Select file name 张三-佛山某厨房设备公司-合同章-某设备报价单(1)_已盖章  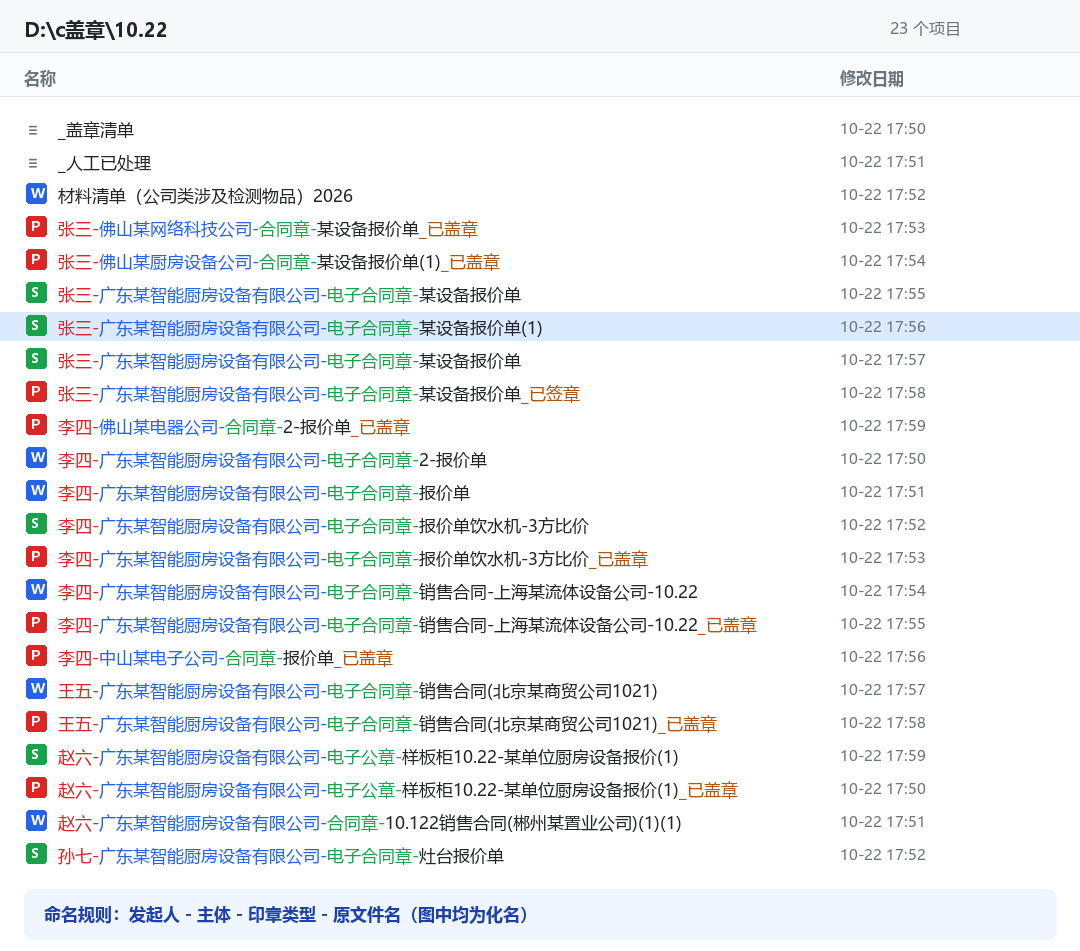pos(279,262)
